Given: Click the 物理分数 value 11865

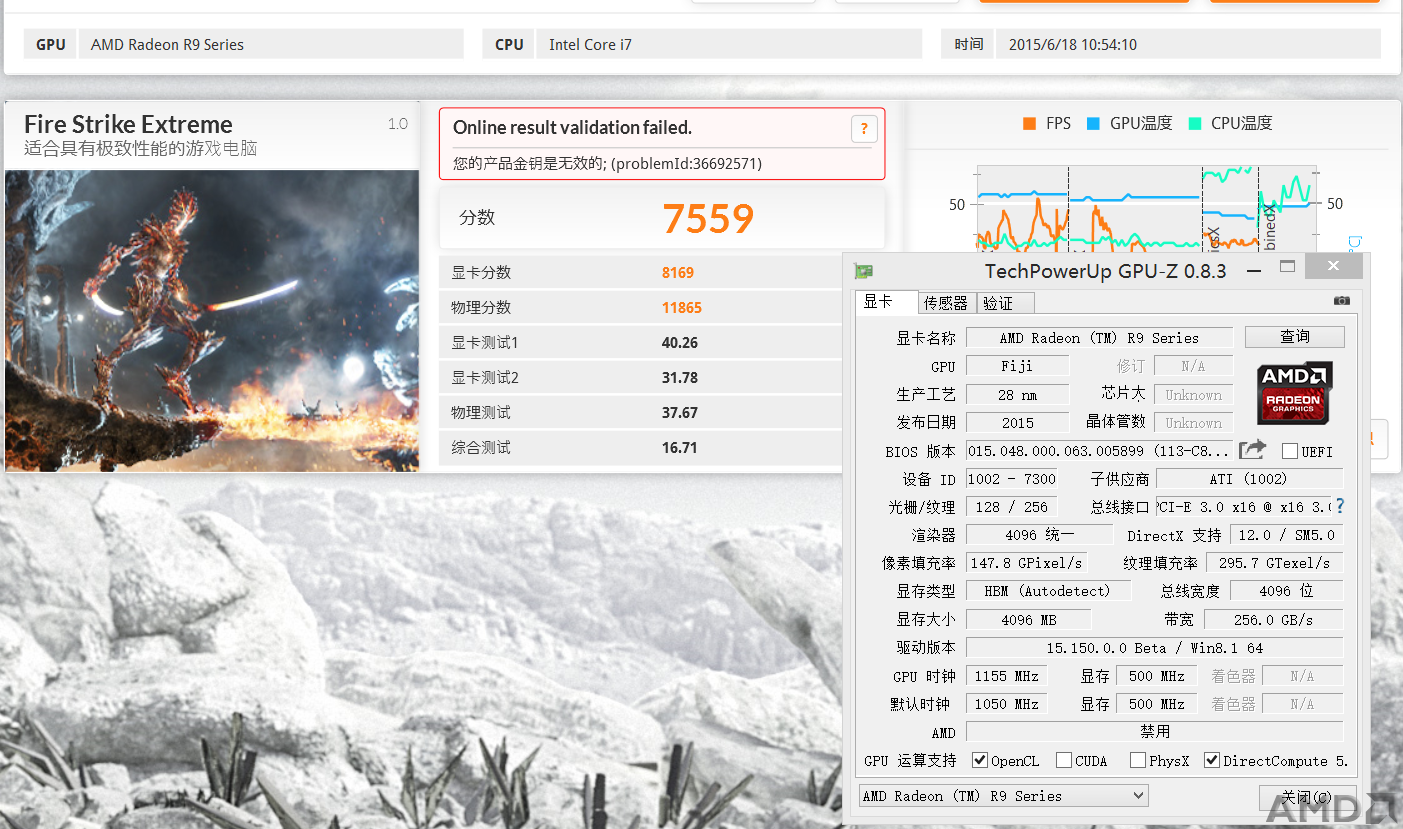Looking at the screenshot, I should click(x=682, y=308).
